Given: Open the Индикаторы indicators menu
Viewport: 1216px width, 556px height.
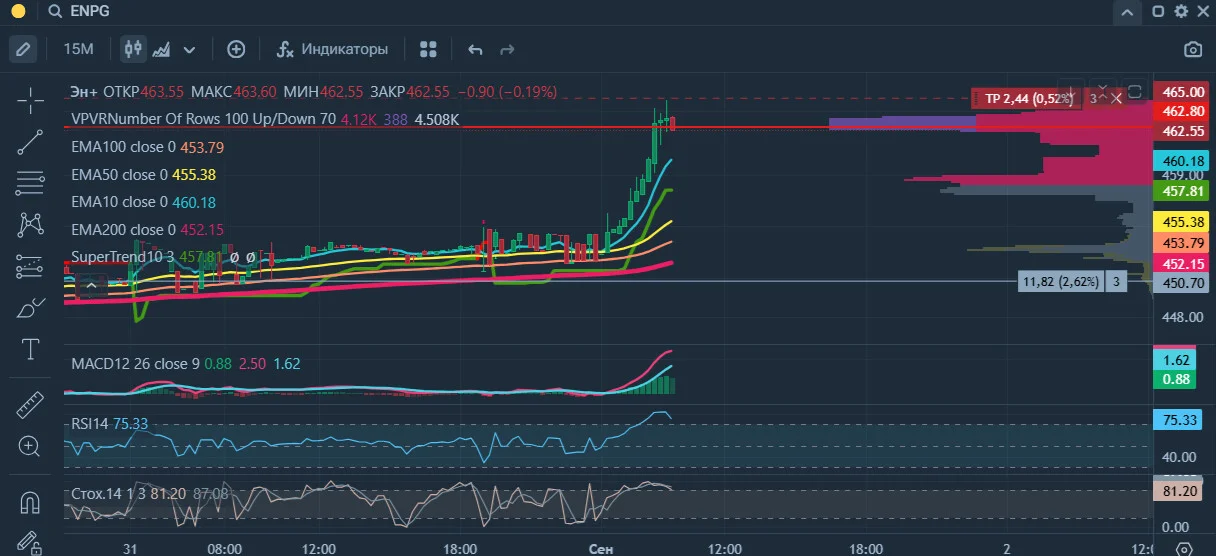Looking at the screenshot, I should pyautogui.click(x=331, y=49).
